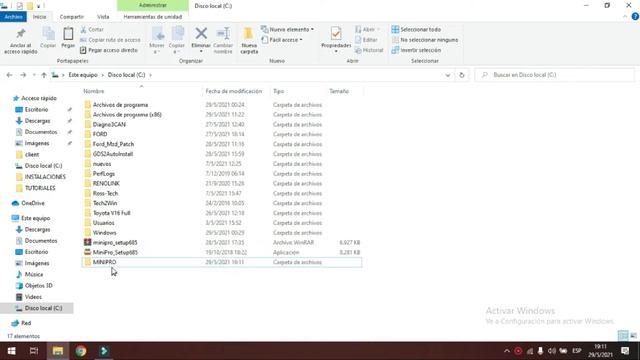Click the Buscar en Disco local search box
The width and height of the screenshot is (640, 360).
pos(554,75)
